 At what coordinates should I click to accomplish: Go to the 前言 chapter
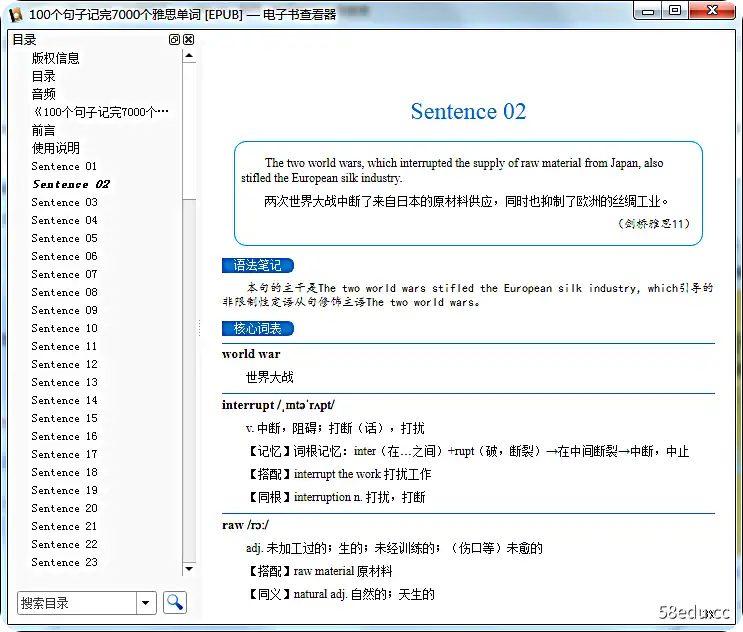[44, 130]
